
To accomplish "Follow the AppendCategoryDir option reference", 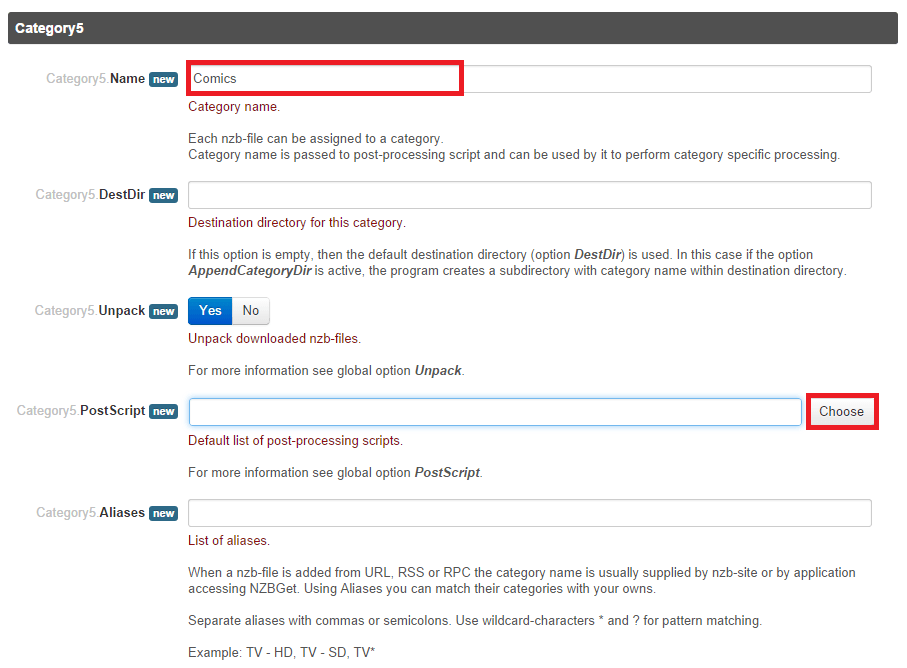I will pyautogui.click(x=248, y=271).
